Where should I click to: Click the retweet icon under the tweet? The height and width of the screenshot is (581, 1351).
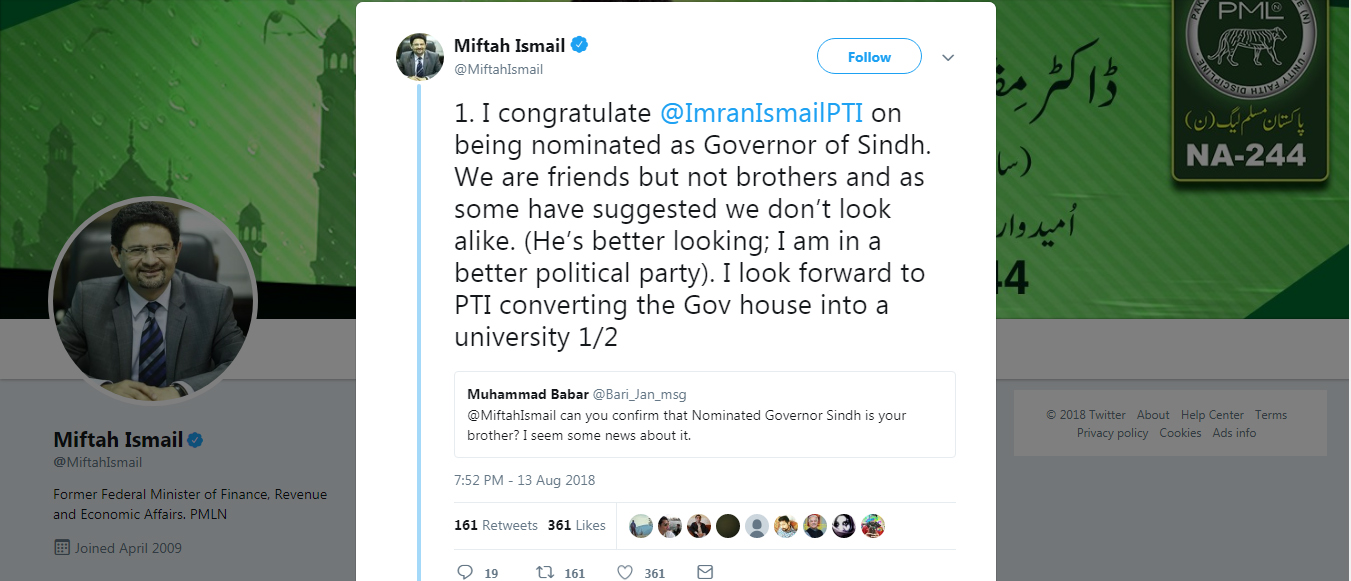pos(545,573)
